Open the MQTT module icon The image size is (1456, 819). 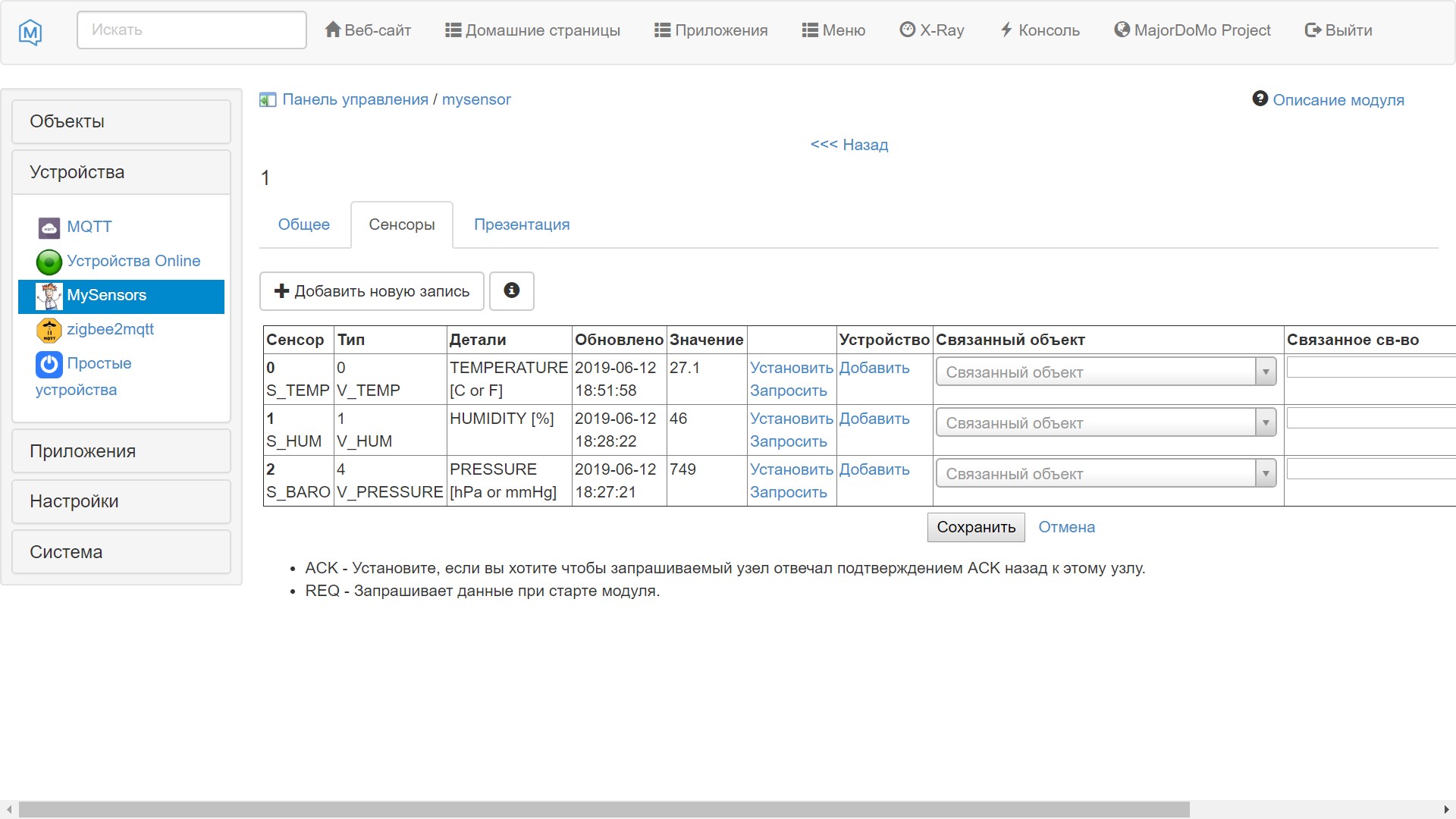49,227
